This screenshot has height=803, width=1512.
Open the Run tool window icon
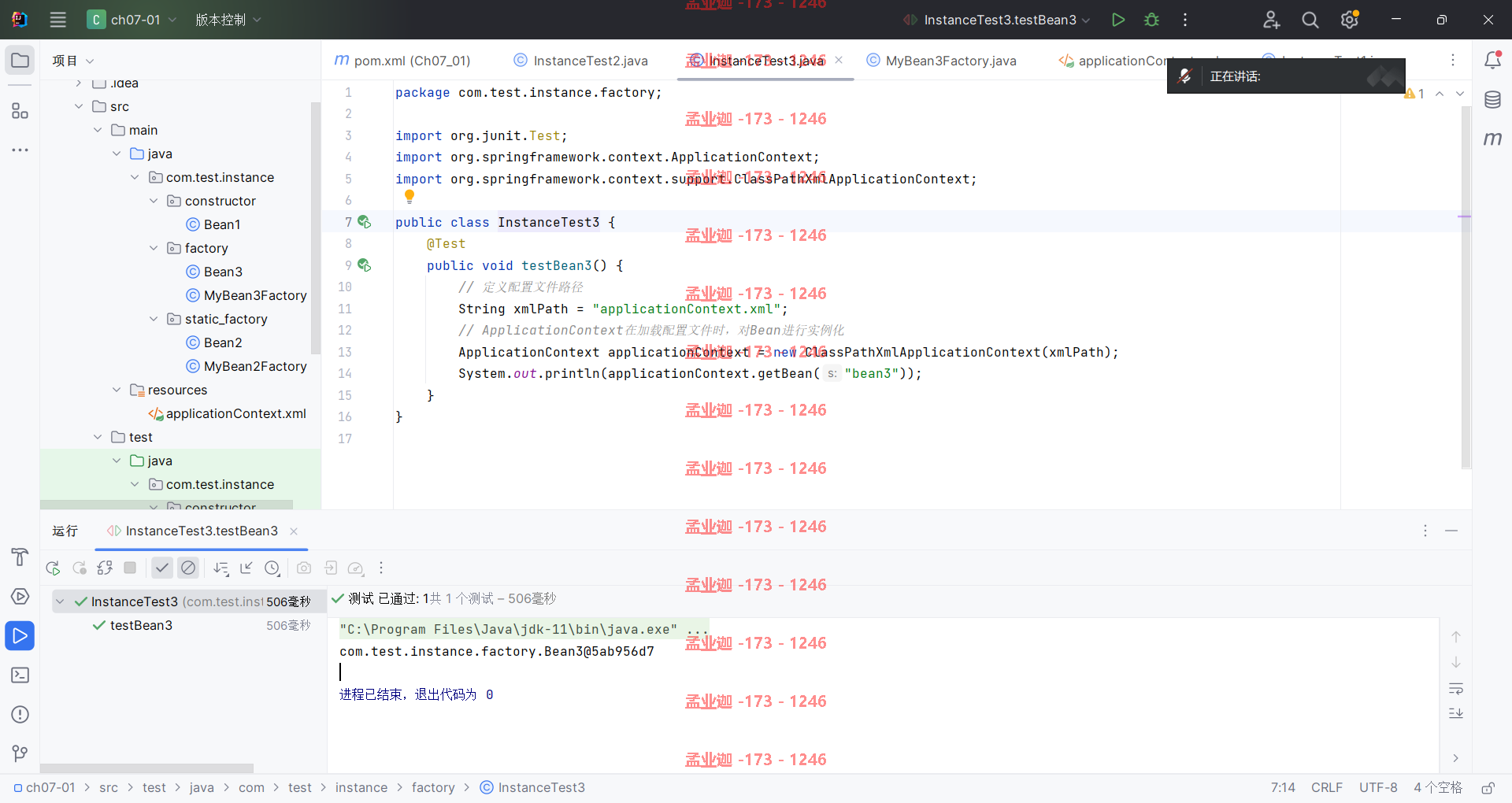point(20,635)
